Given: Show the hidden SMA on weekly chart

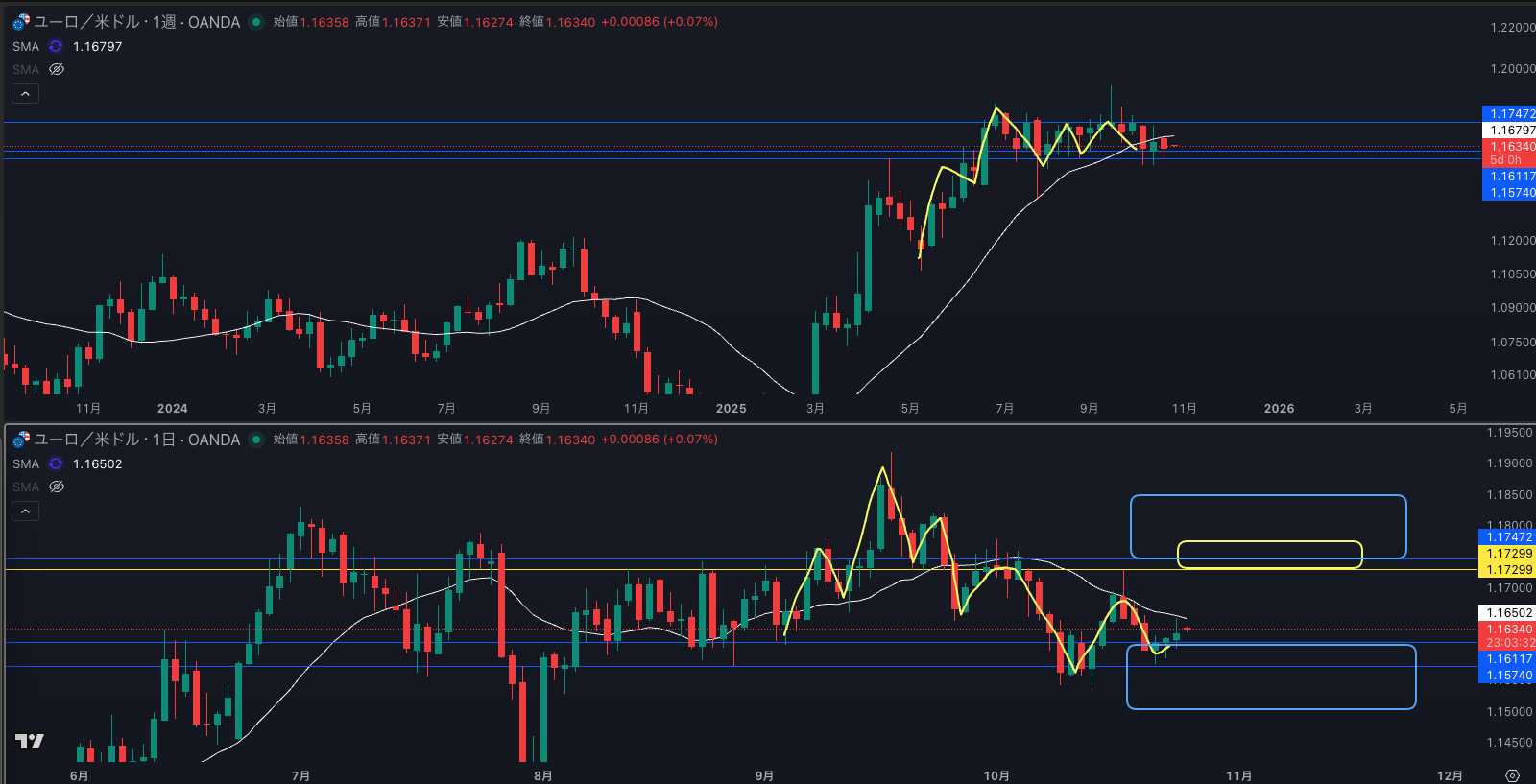Looking at the screenshot, I should pyautogui.click(x=57, y=69).
